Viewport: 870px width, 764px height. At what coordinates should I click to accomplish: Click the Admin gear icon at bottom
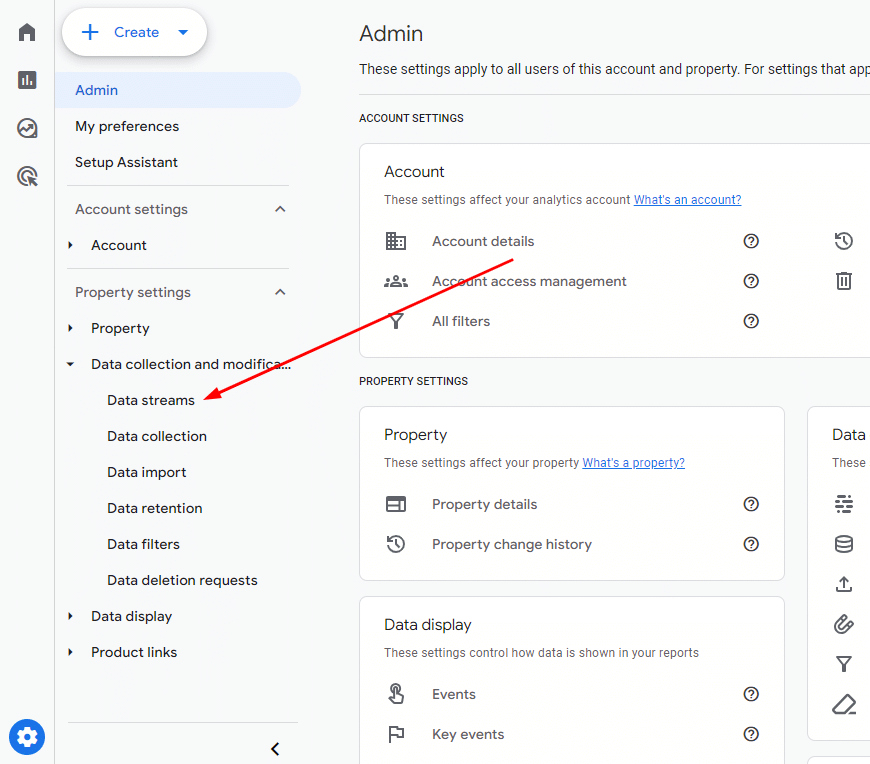[27, 737]
